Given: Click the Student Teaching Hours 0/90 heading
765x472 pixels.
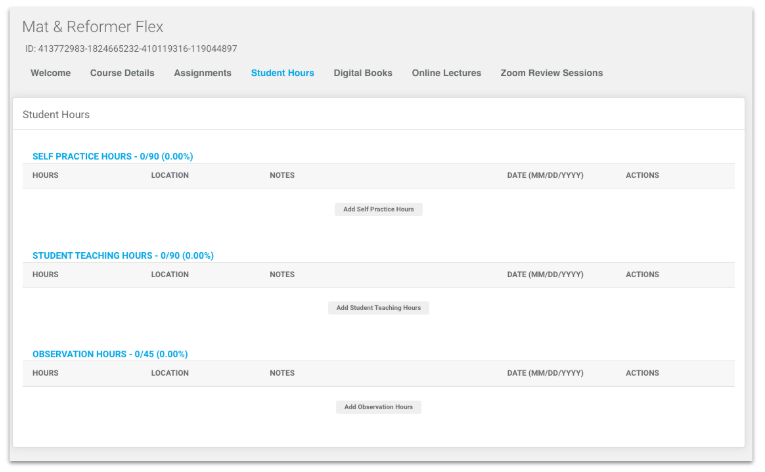Looking at the screenshot, I should coord(123,255).
